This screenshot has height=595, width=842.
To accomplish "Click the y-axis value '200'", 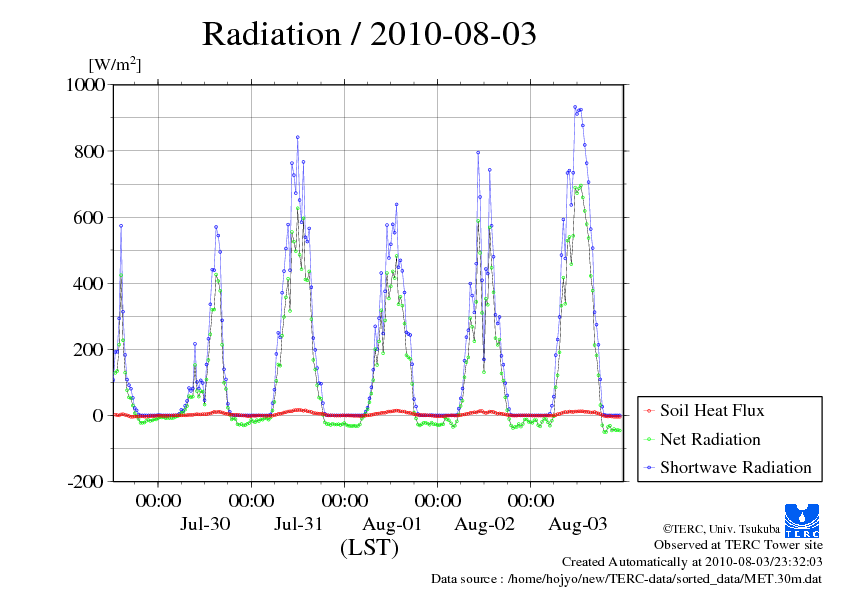I will (x=89, y=349).
